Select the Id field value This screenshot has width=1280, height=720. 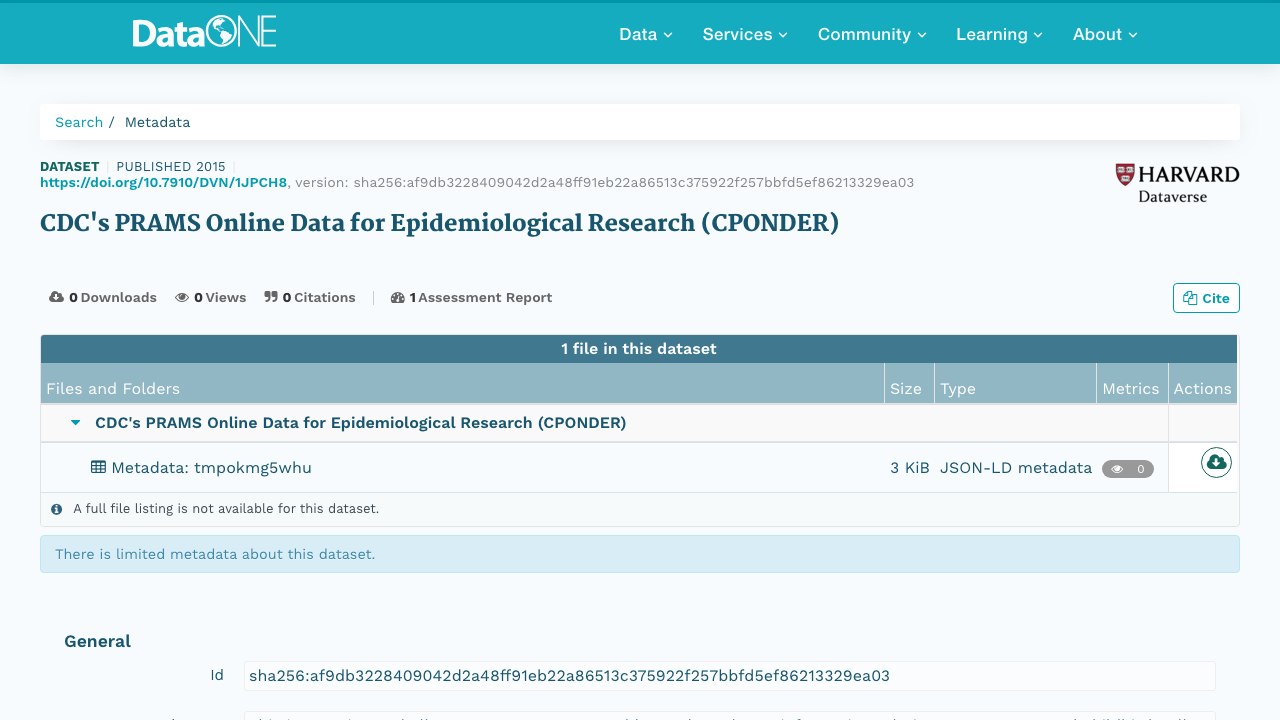pyautogui.click(x=729, y=676)
